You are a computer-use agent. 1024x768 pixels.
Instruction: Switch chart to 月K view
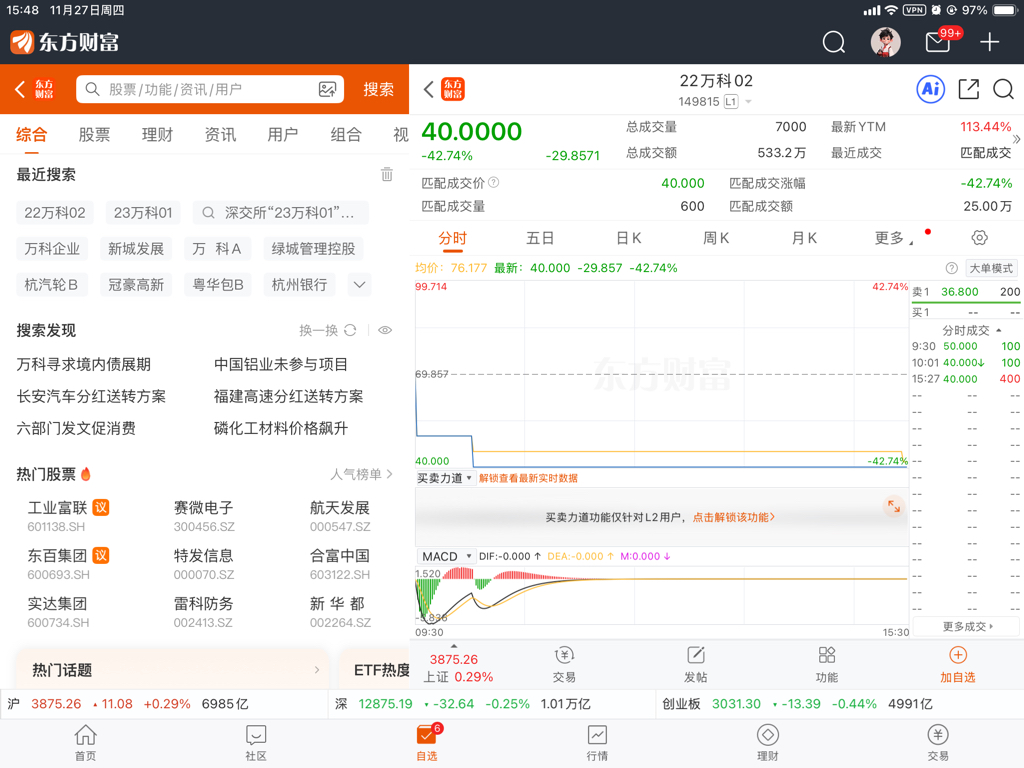[804, 238]
